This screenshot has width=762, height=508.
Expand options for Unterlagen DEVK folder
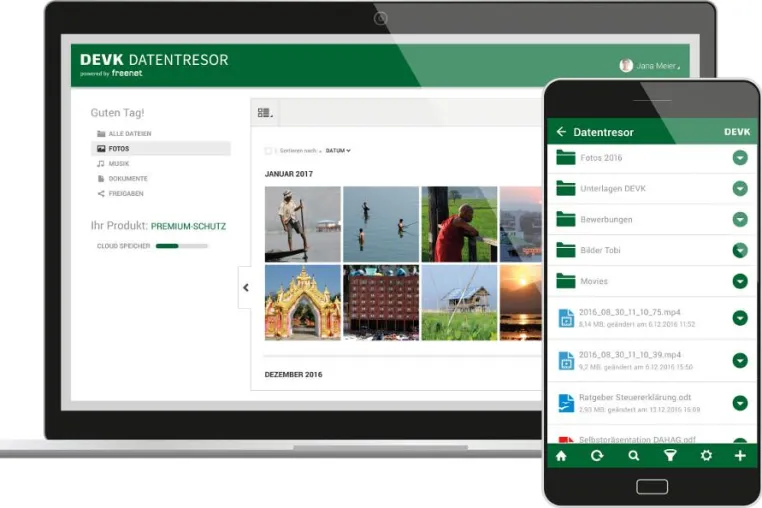coord(740,188)
